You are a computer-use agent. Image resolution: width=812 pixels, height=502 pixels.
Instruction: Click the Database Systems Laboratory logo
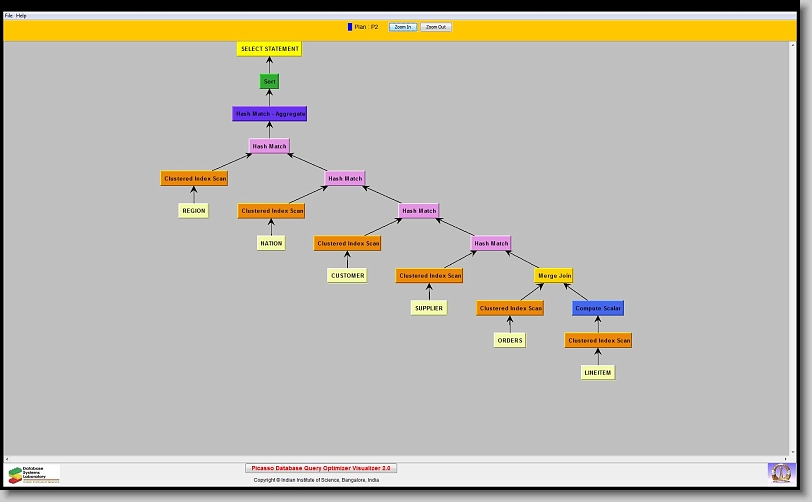tap(34, 474)
